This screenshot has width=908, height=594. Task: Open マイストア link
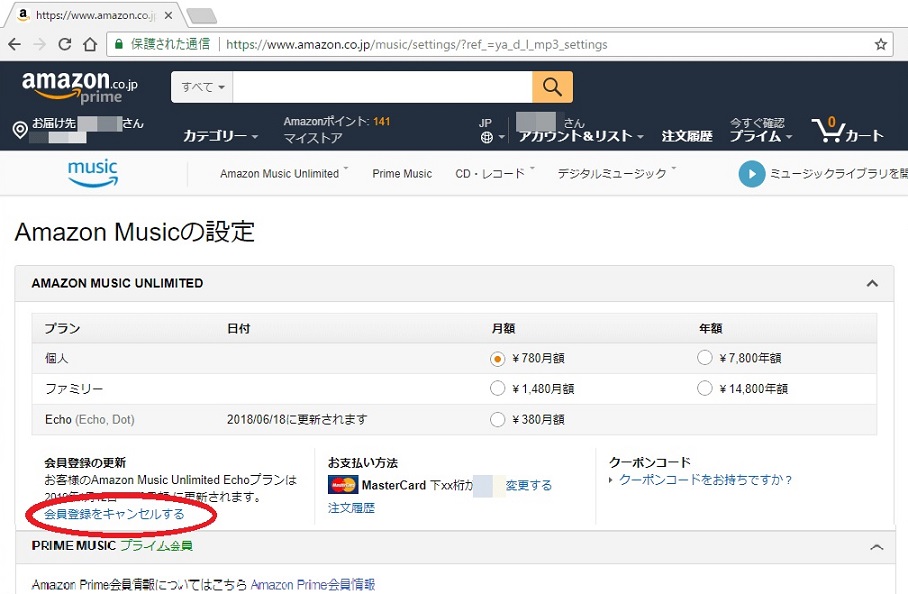click(x=313, y=138)
